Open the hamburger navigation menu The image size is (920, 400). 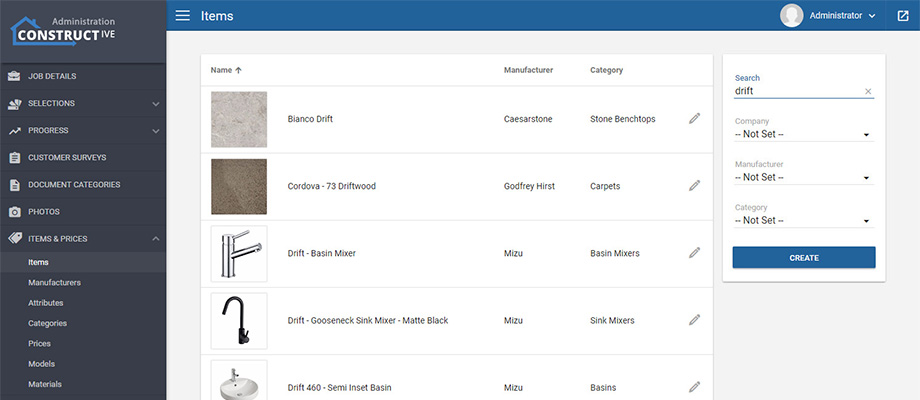point(182,15)
